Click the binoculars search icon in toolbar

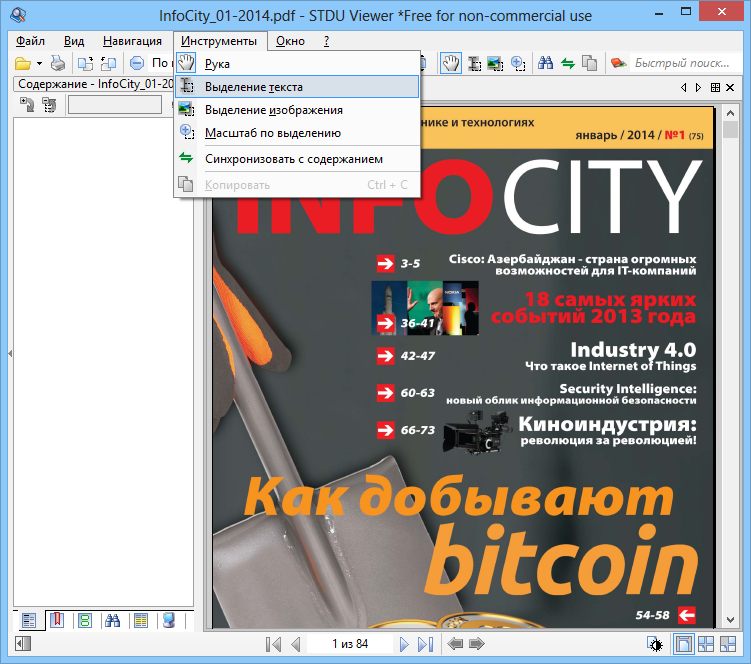coord(545,63)
